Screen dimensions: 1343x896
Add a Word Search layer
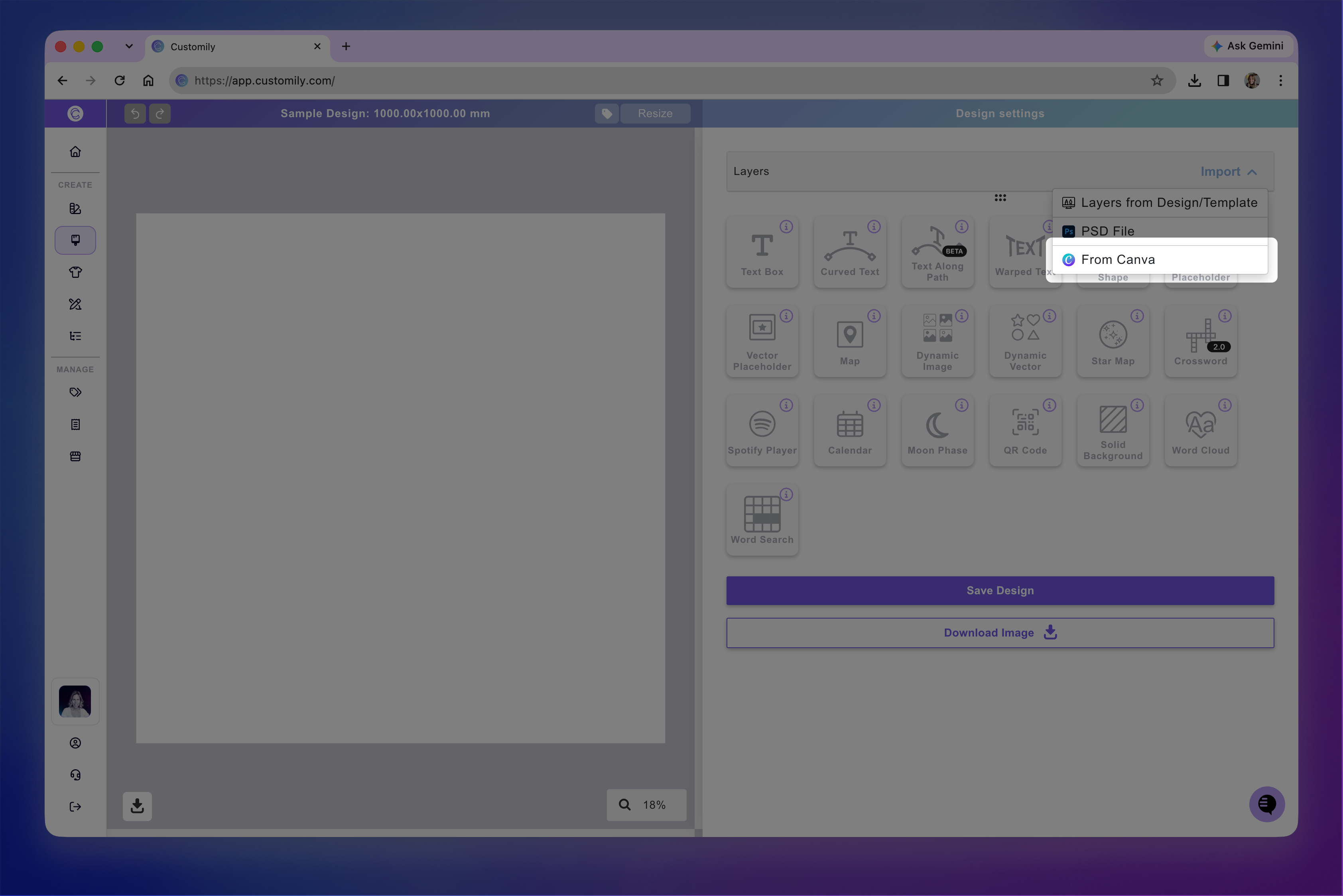click(x=762, y=519)
